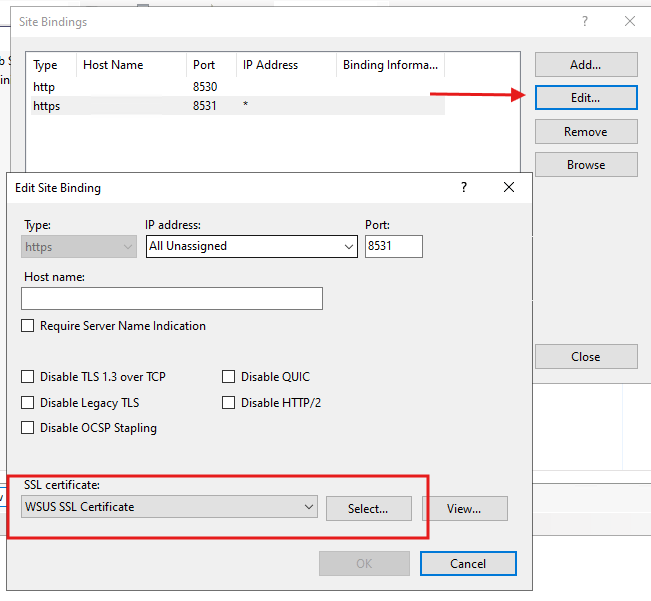Click the Port column header
This screenshot has width=651, height=601.
(204, 65)
